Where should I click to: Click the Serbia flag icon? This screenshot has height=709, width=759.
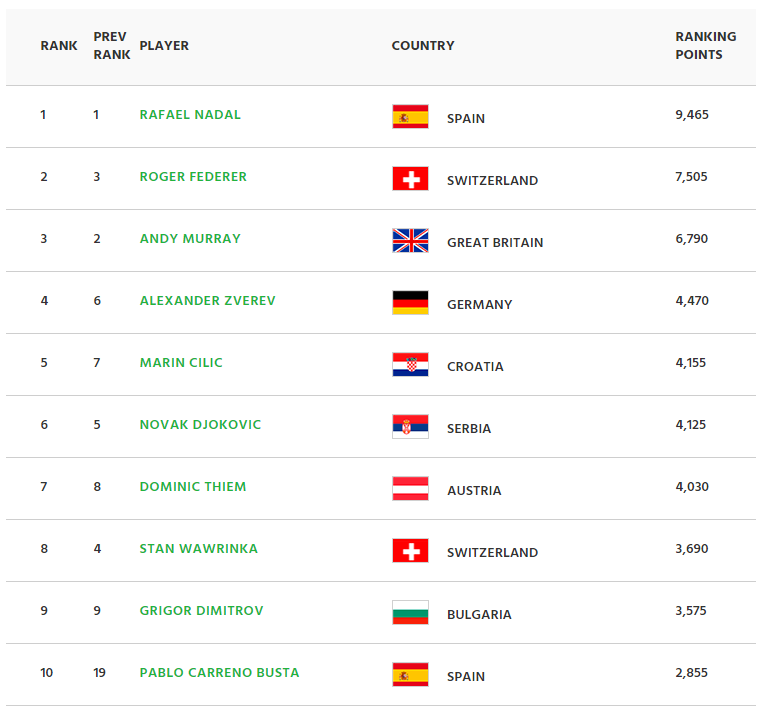410,427
